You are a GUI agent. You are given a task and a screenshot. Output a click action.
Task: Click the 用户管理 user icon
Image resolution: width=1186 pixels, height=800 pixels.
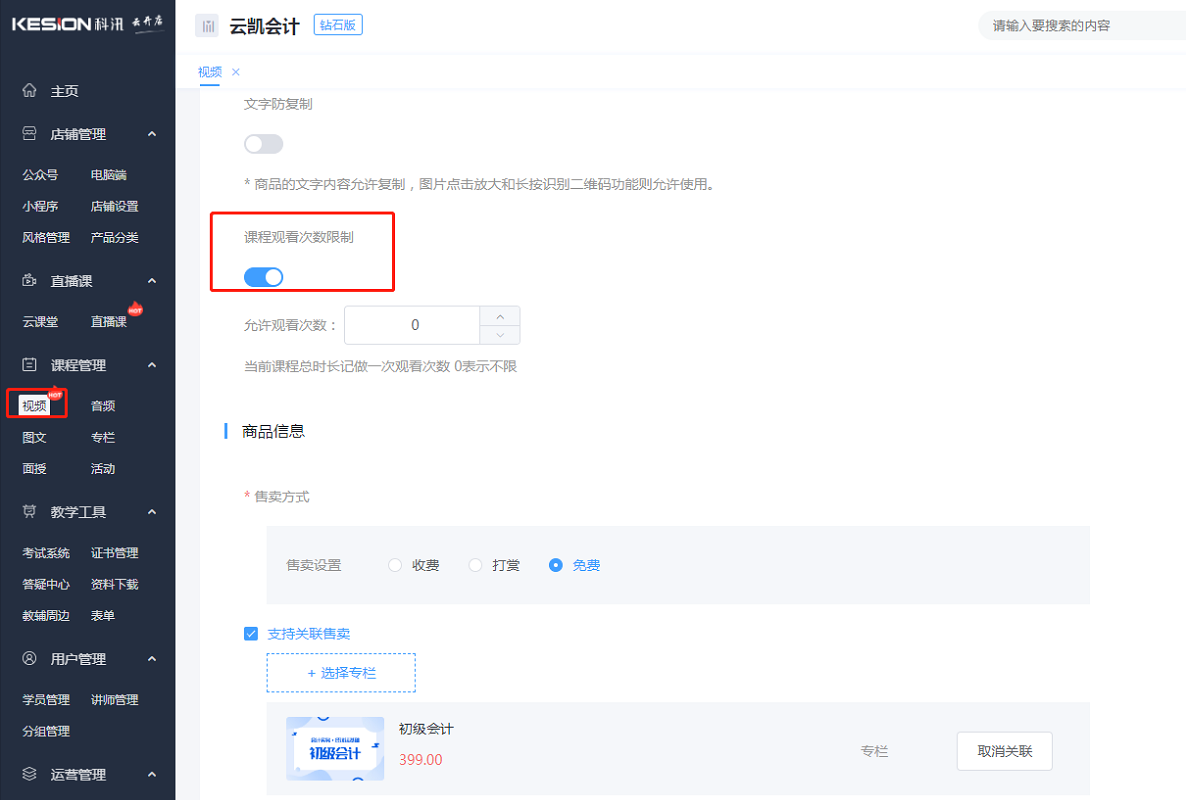click(x=30, y=659)
